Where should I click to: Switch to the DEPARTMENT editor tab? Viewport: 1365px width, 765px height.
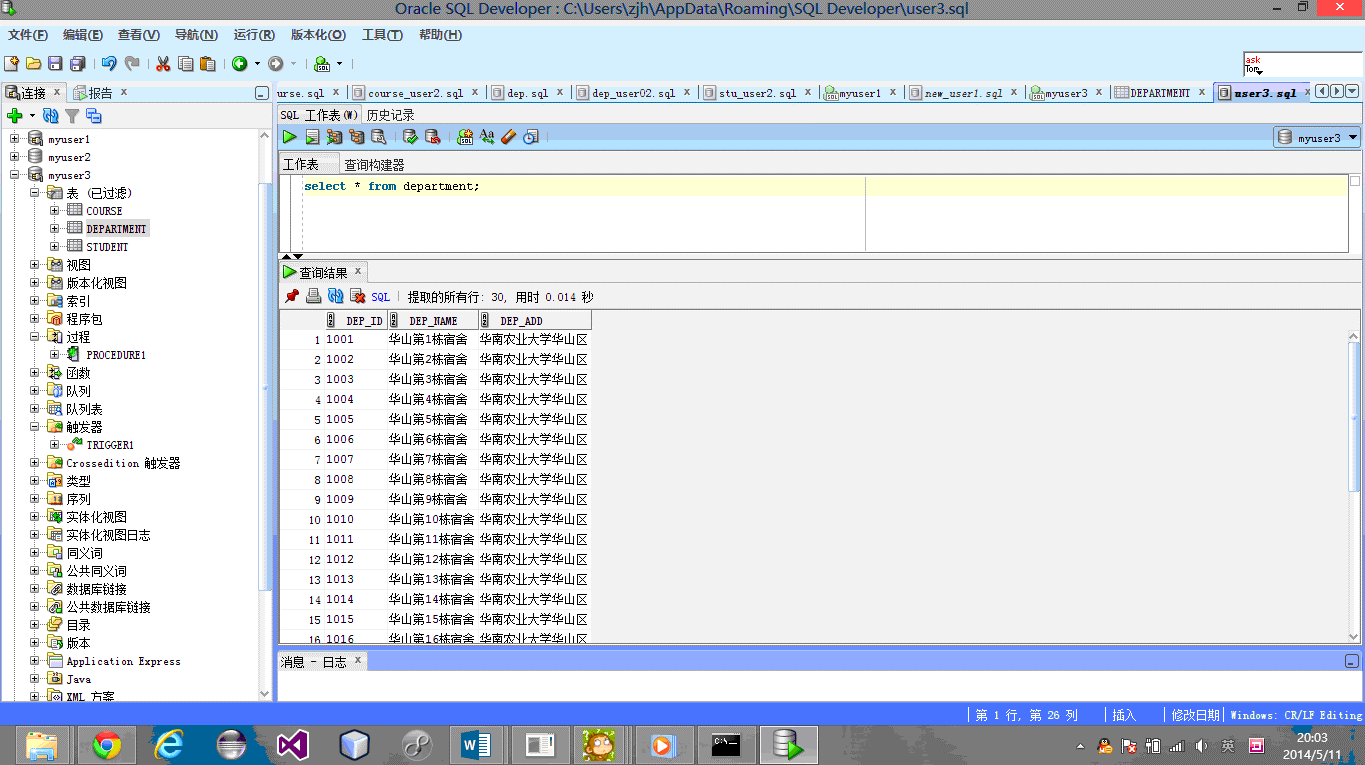coord(1160,93)
